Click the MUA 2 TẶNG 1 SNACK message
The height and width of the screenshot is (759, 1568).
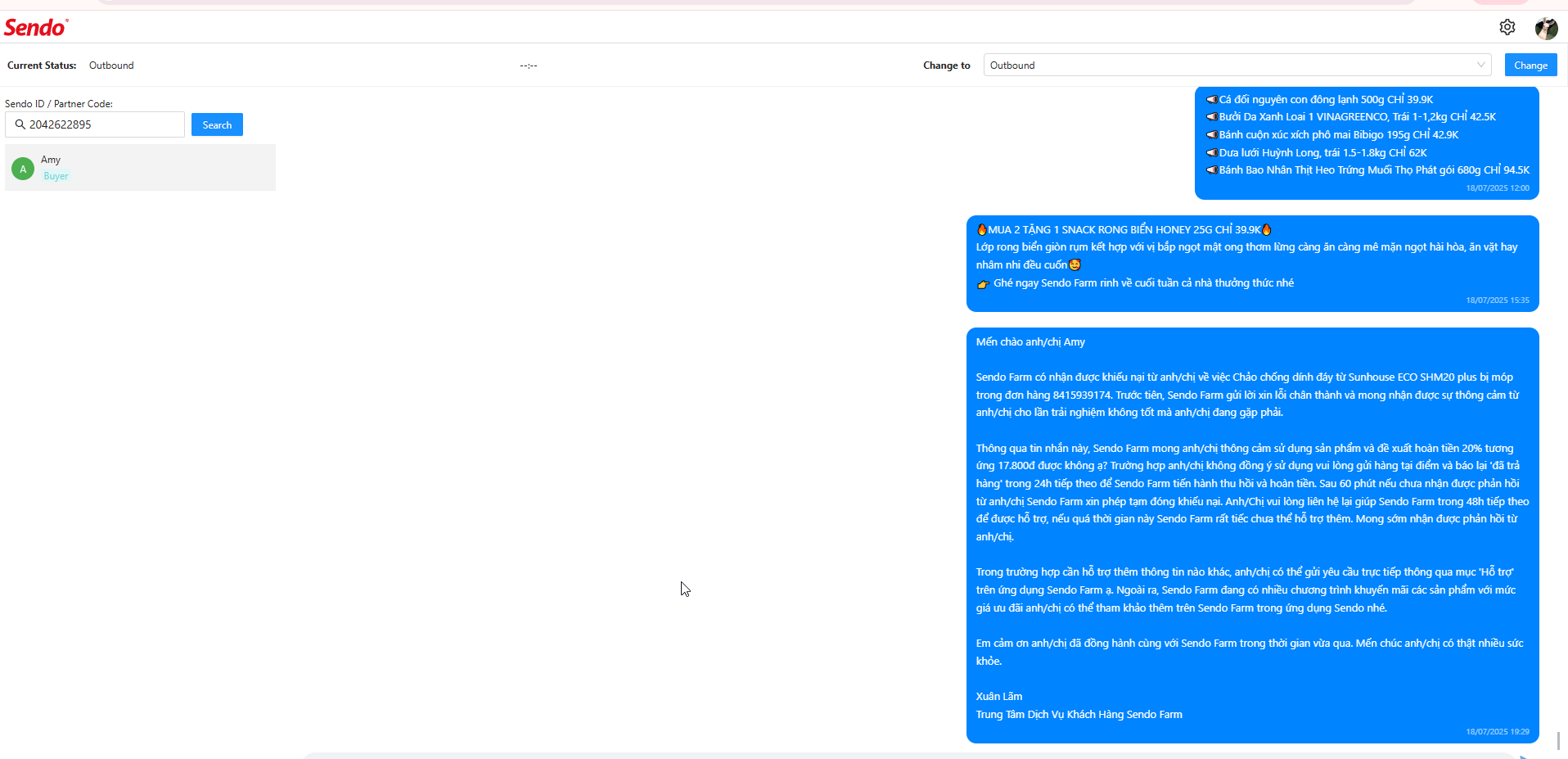1252,264
